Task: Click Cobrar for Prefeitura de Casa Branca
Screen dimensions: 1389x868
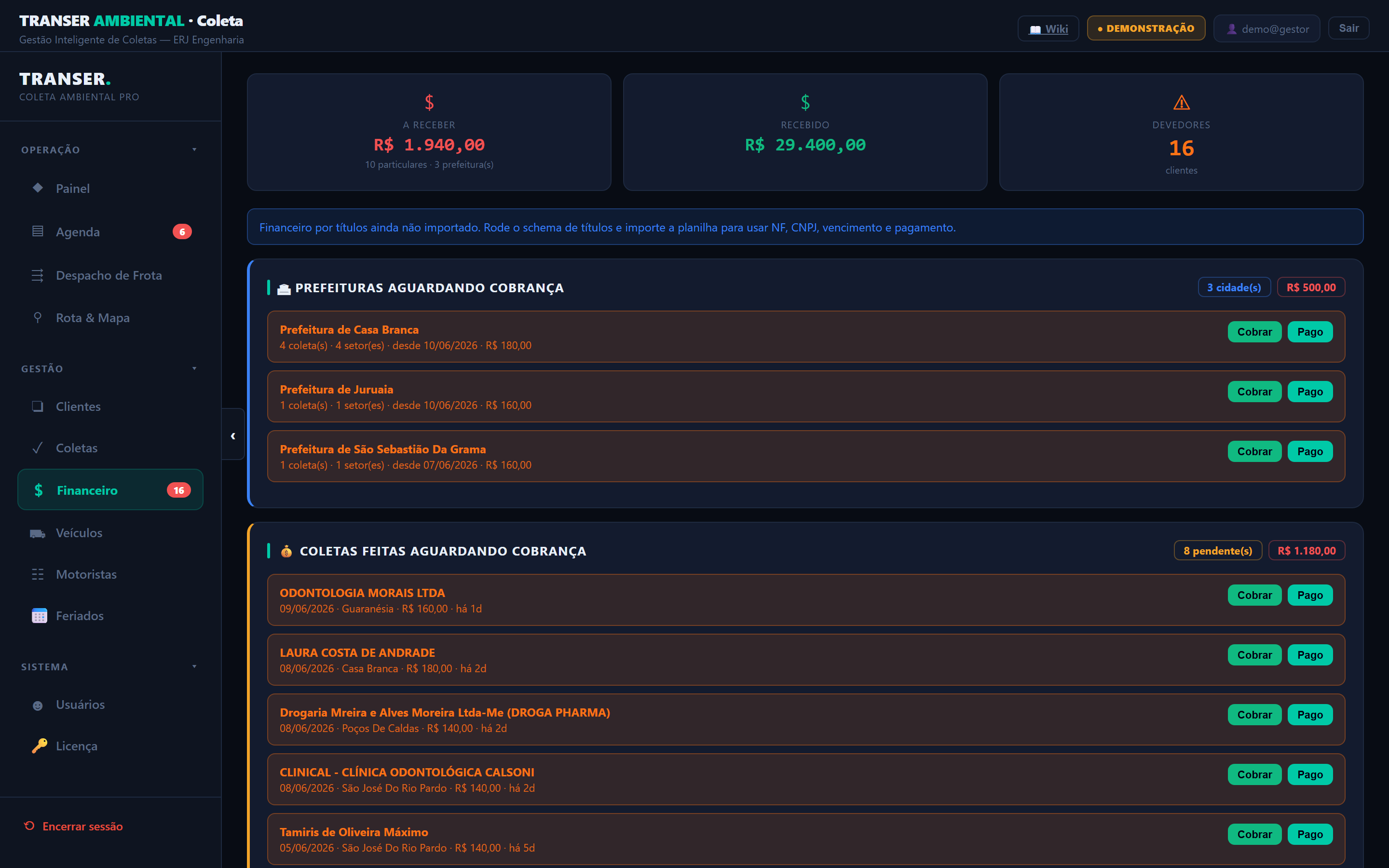Action: [x=1254, y=332]
